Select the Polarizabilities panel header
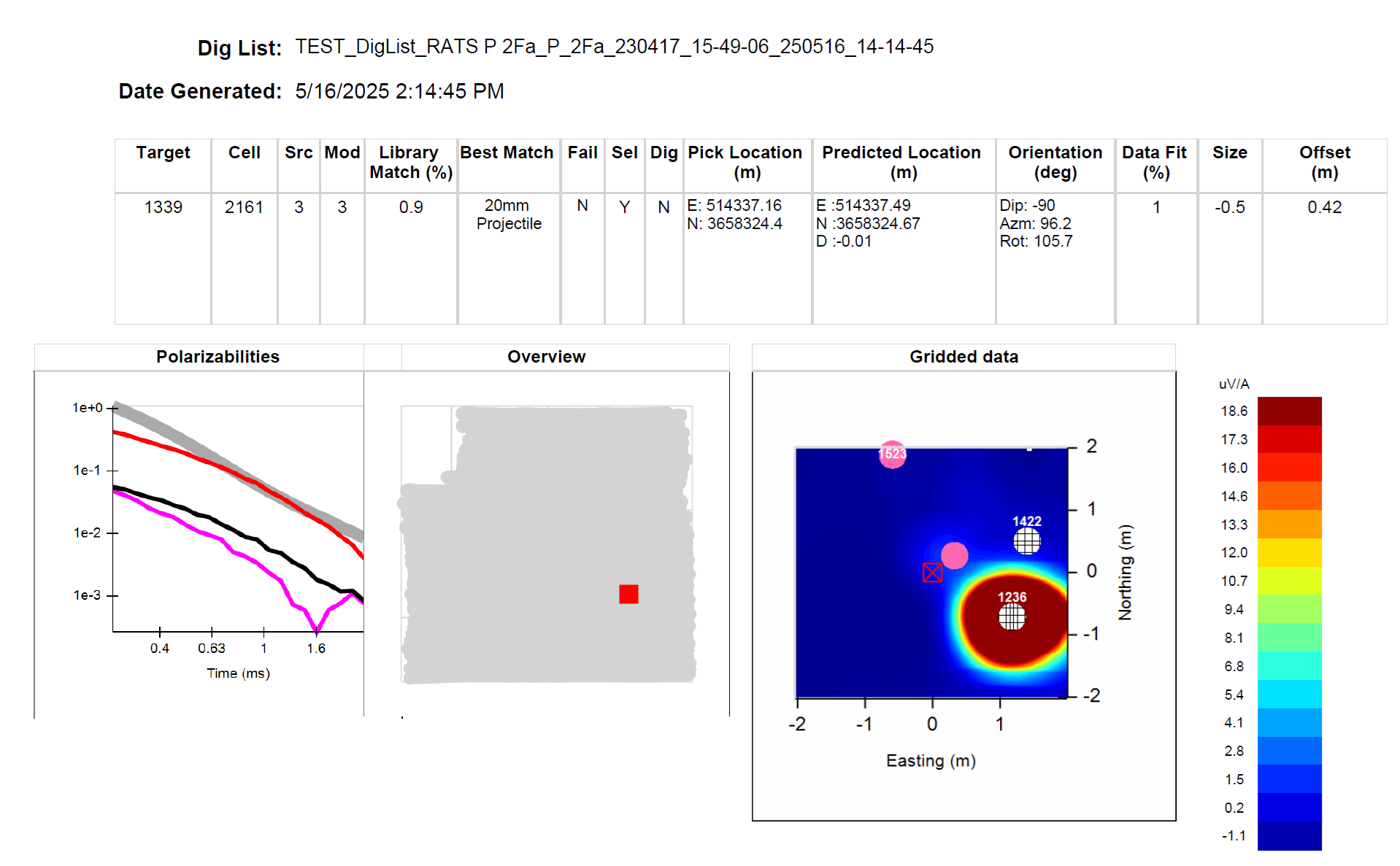The height and width of the screenshot is (866, 1400). click(218, 357)
